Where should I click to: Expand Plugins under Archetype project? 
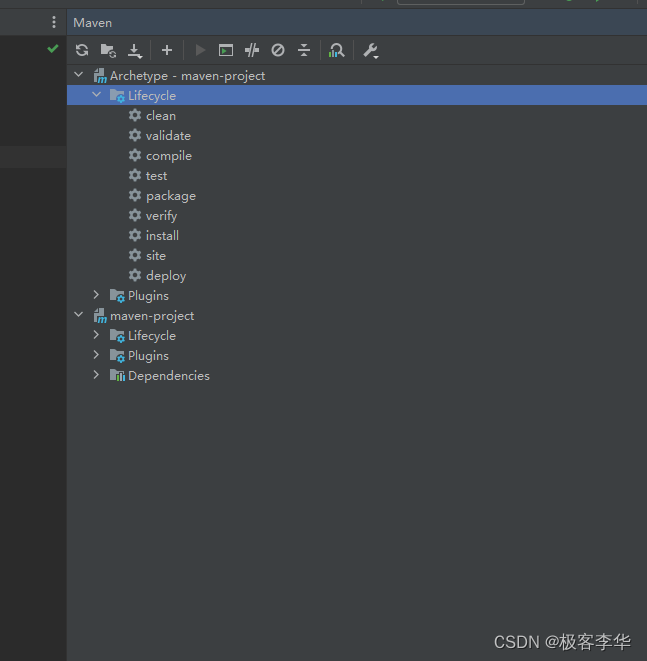97,295
